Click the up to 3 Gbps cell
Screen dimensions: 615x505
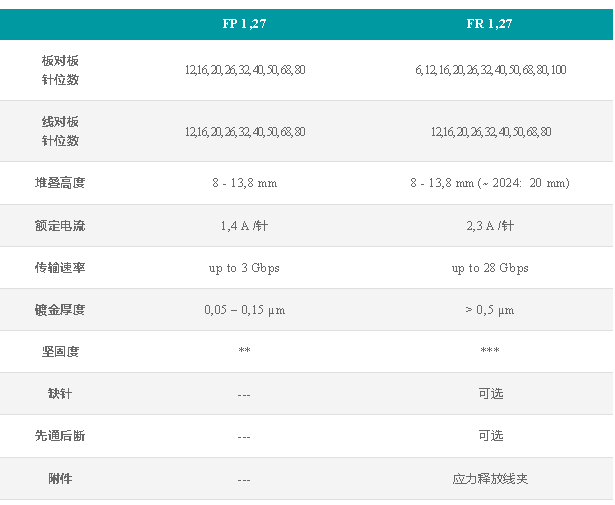point(244,268)
